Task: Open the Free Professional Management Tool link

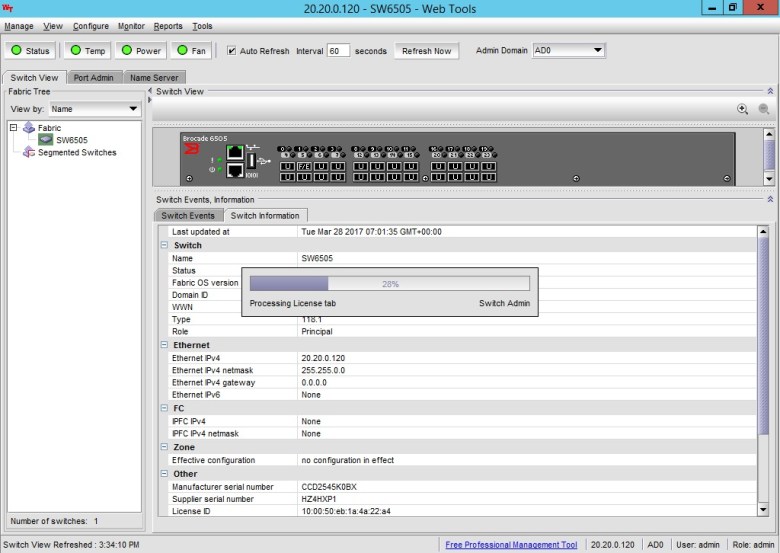Action: [x=511, y=545]
